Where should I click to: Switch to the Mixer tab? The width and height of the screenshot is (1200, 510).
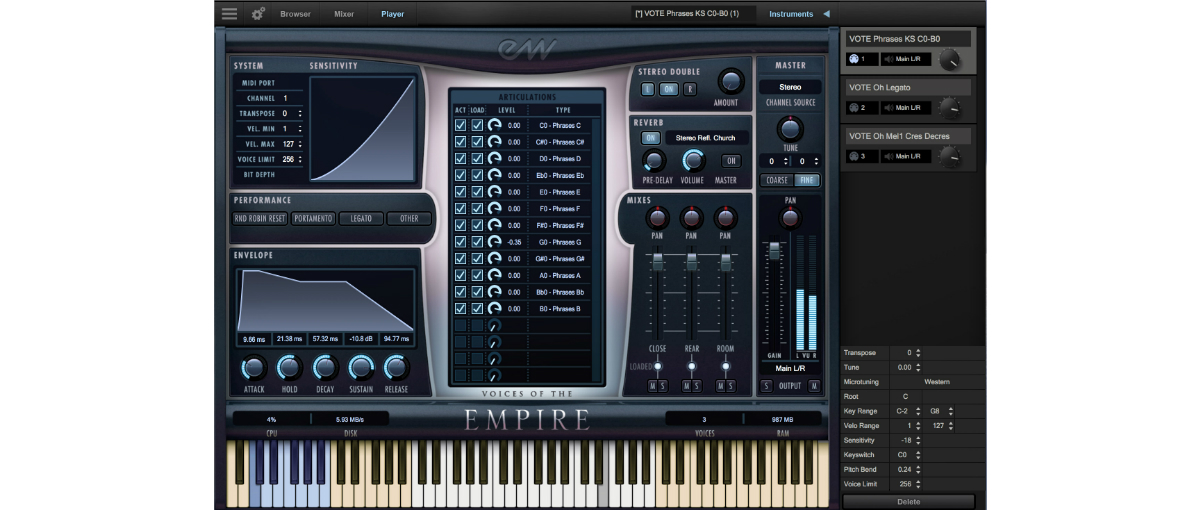[344, 14]
